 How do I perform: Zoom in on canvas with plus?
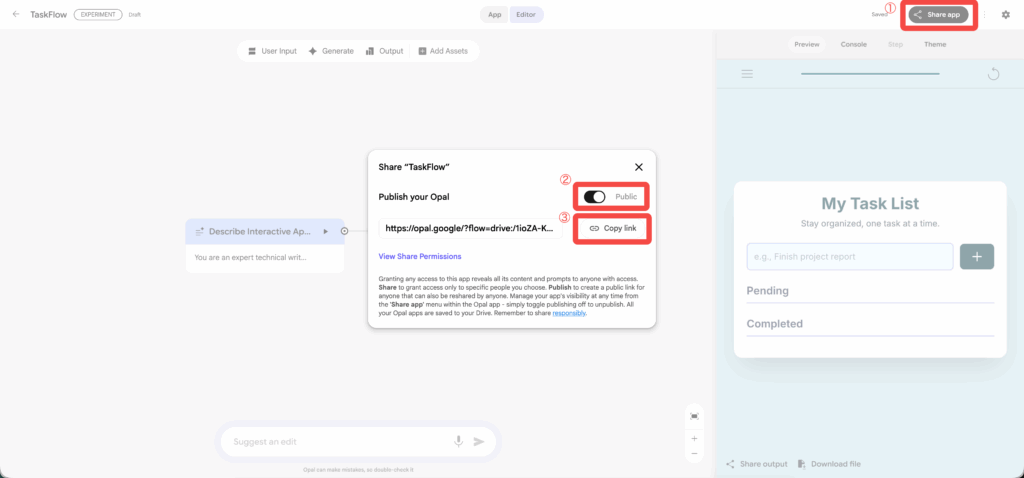(x=694, y=438)
